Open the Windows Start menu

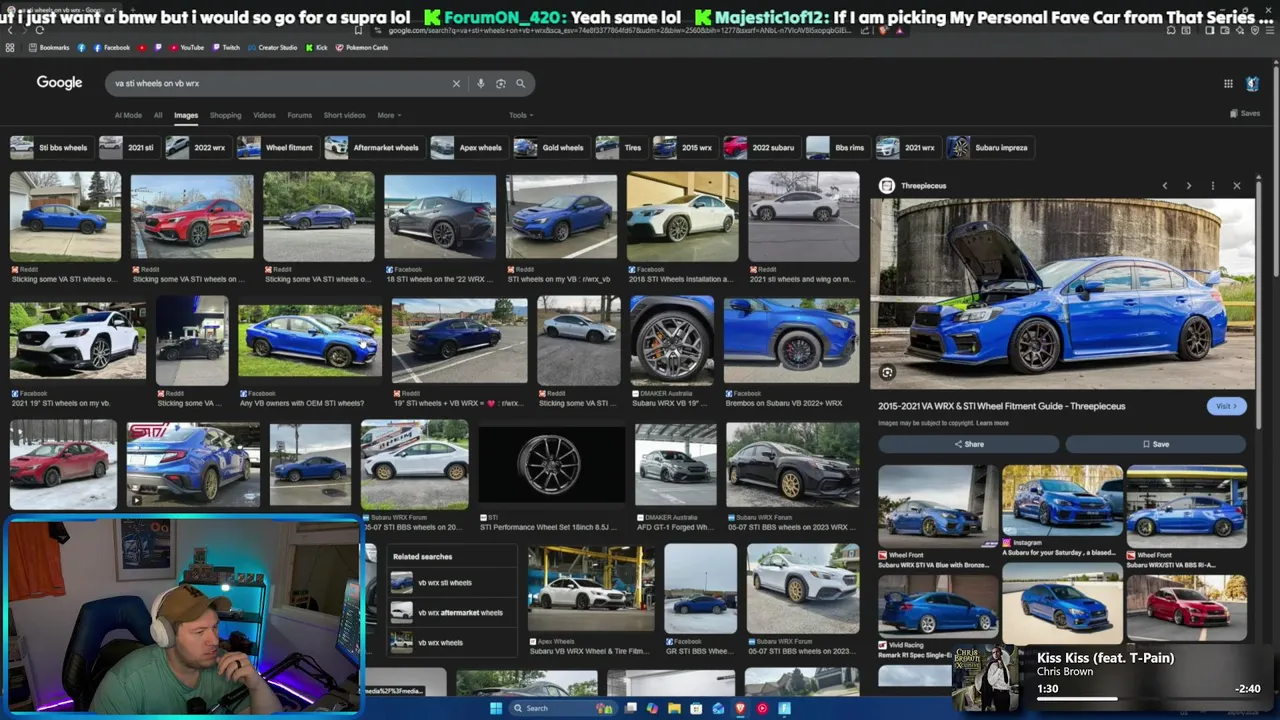click(x=496, y=708)
